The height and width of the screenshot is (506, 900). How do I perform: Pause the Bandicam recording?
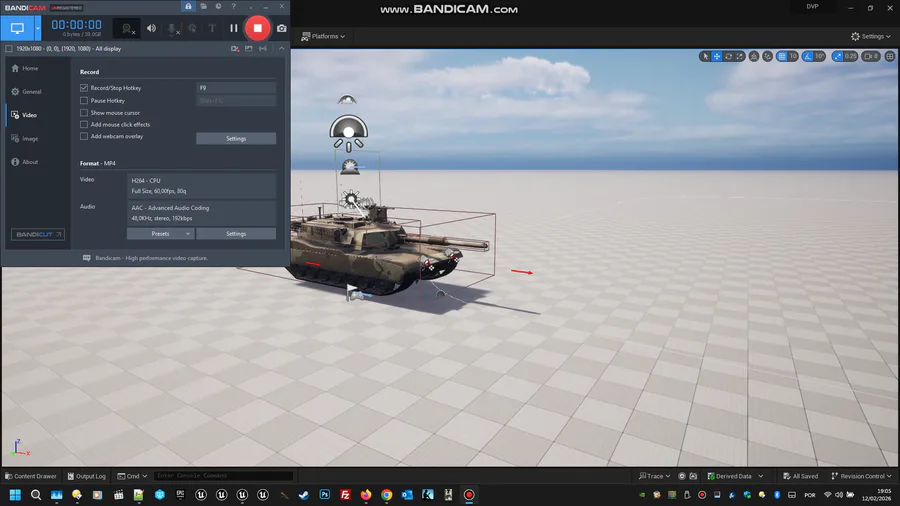(x=234, y=28)
